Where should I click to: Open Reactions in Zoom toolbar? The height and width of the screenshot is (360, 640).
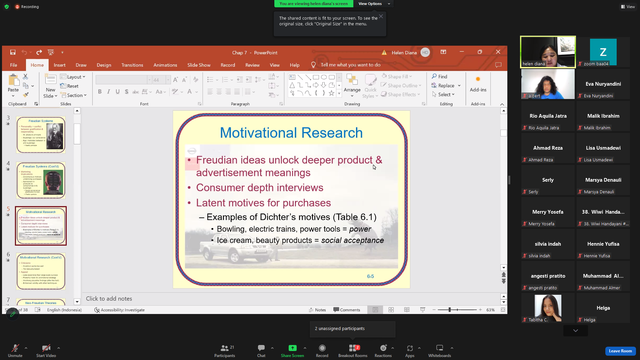pyautogui.click(x=383, y=350)
